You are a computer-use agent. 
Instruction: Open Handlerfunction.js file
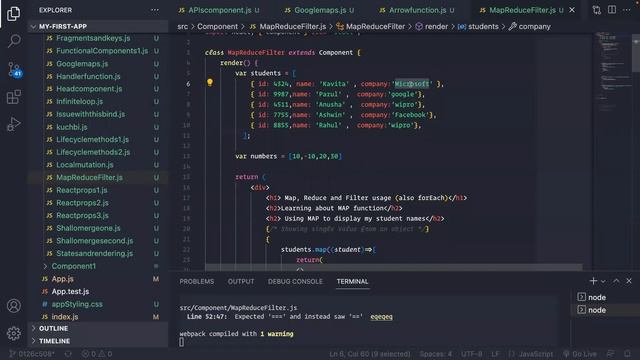(88, 76)
